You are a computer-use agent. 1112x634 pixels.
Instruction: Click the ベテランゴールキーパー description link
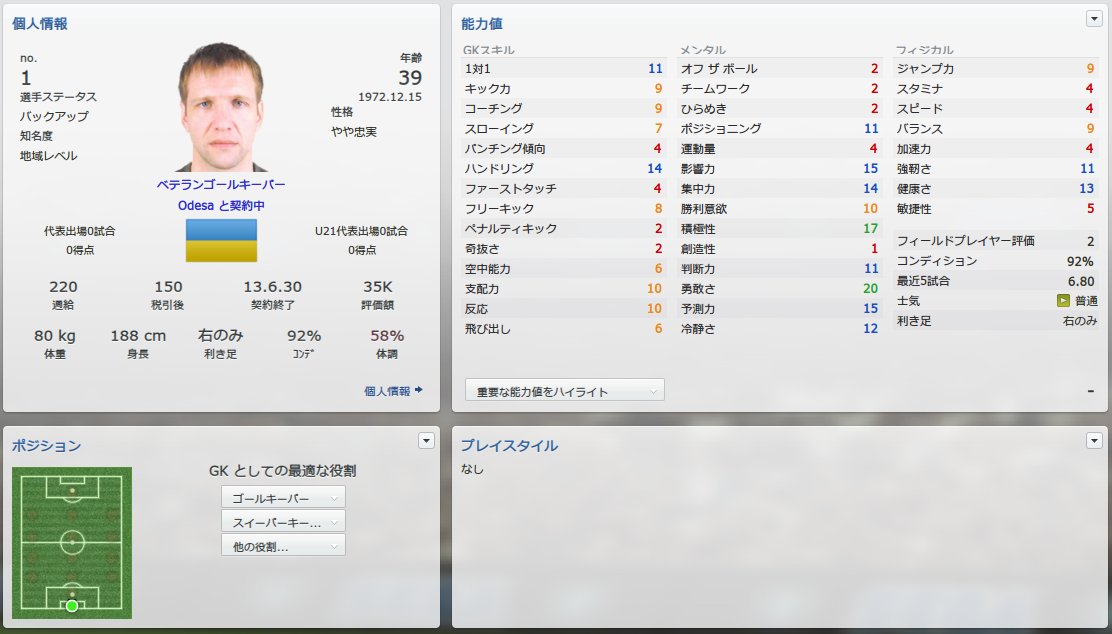(x=221, y=184)
